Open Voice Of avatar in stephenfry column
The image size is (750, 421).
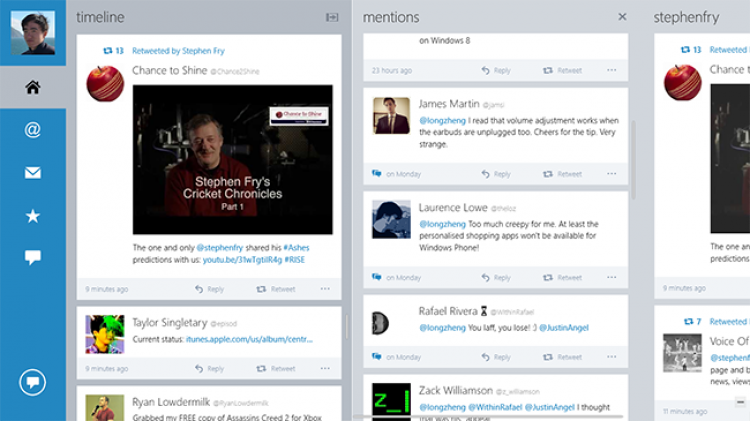click(x=682, y=353)
